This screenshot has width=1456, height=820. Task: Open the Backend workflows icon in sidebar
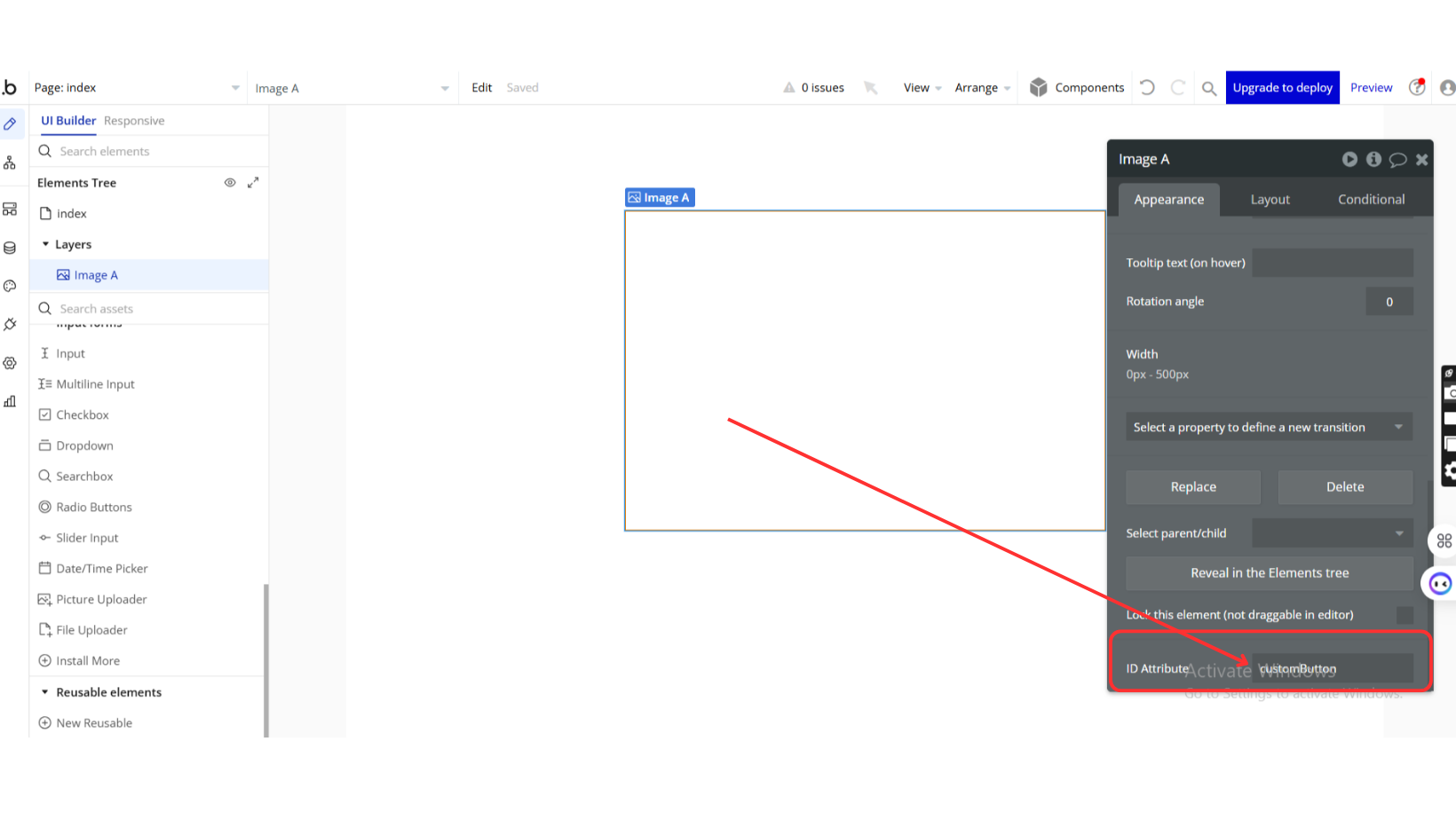click(x=10, y=209)
